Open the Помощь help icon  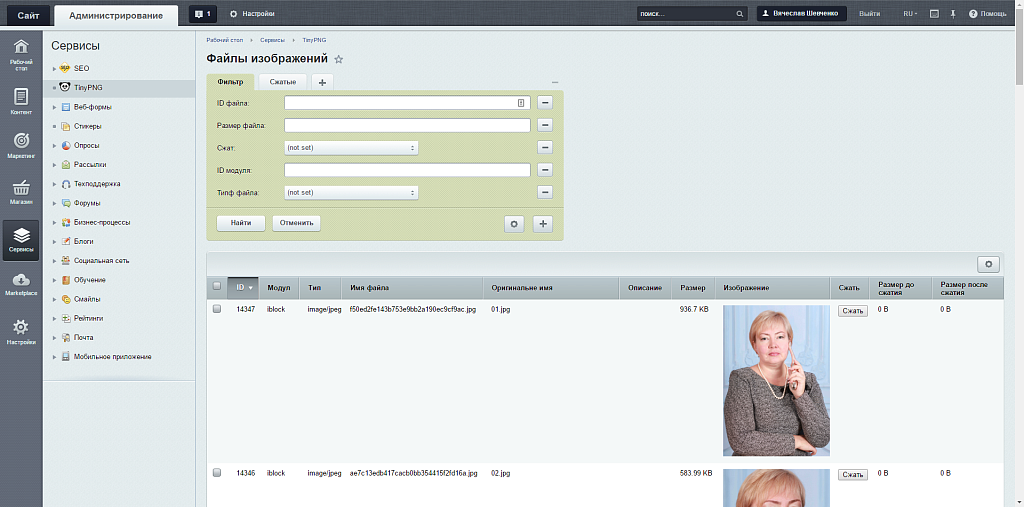click(987, 14)
